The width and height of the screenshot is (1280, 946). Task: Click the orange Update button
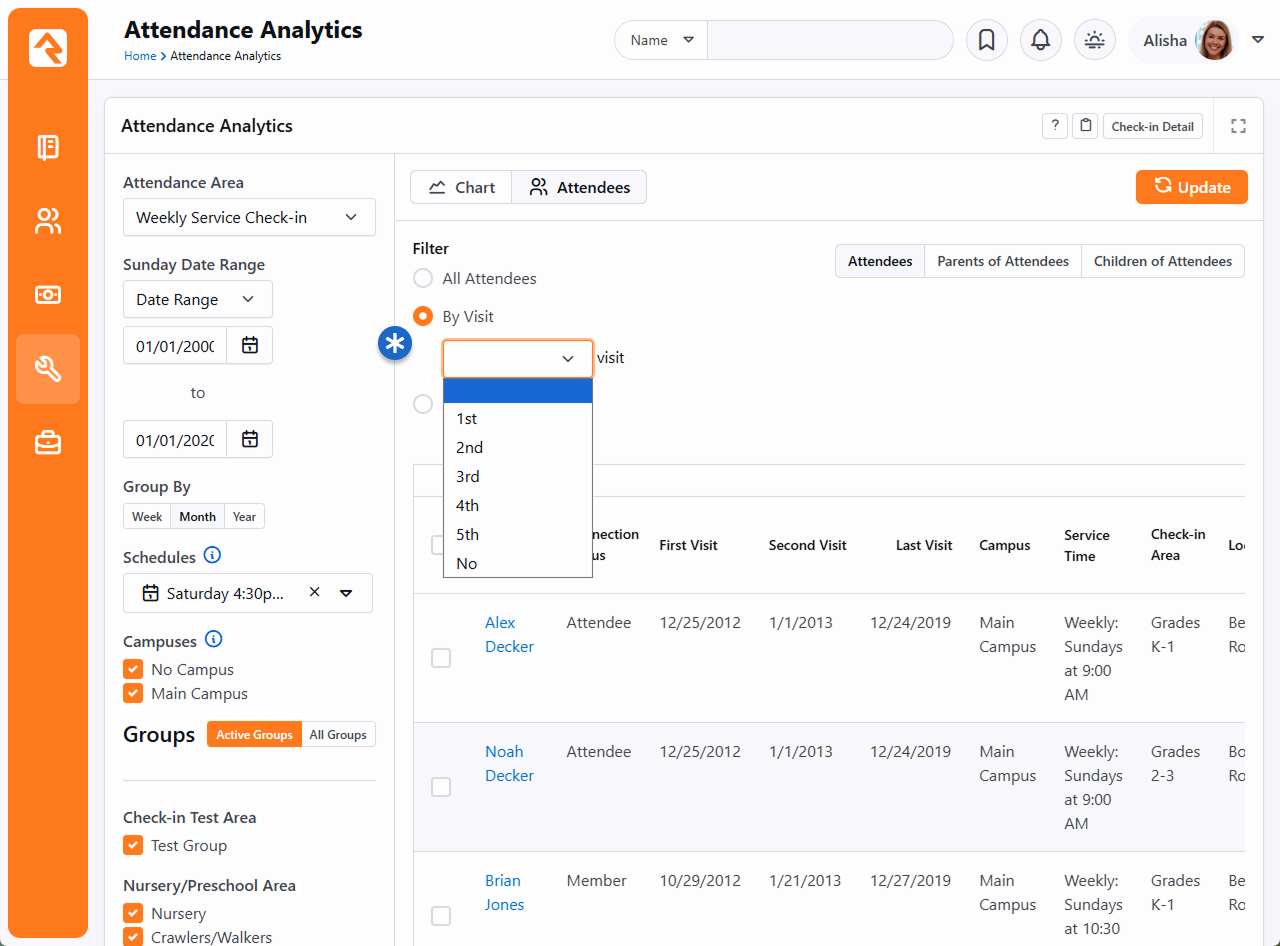click(1191, 187)
